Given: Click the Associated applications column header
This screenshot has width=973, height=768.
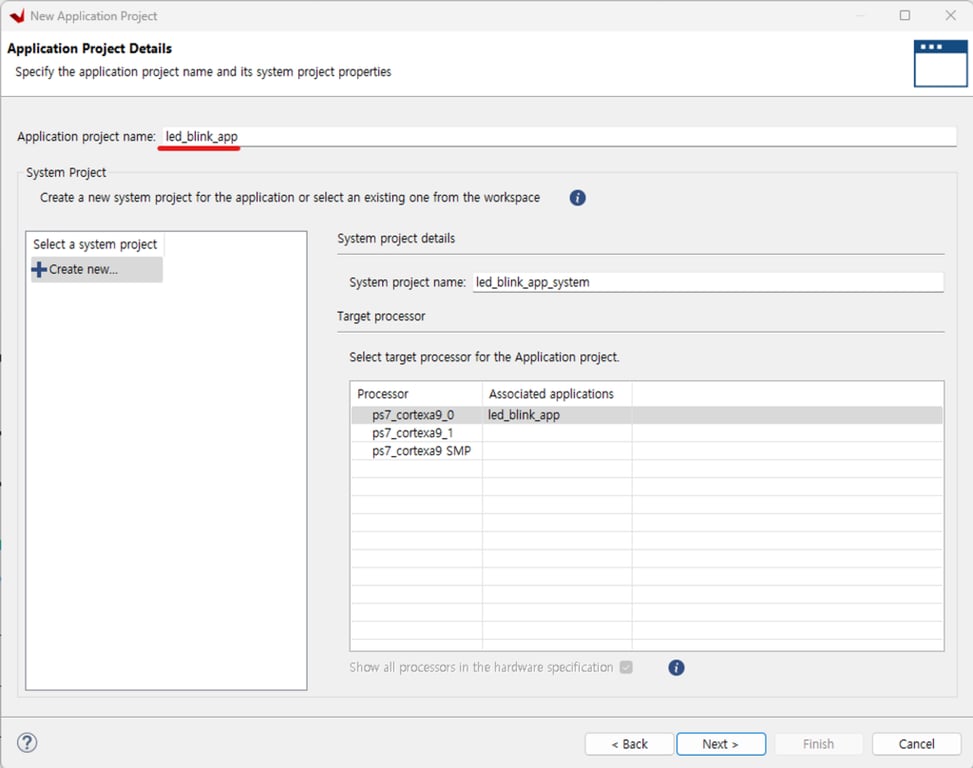Looking at the screenshot, I should click(557, 394).
